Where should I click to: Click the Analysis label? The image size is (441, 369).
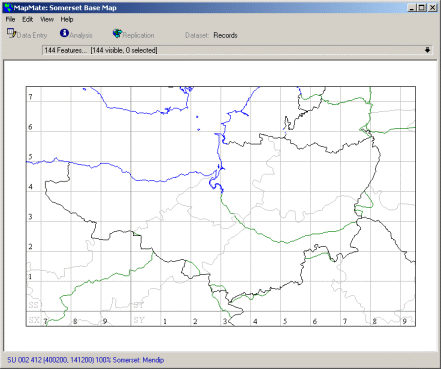click(x=81, y=35)
